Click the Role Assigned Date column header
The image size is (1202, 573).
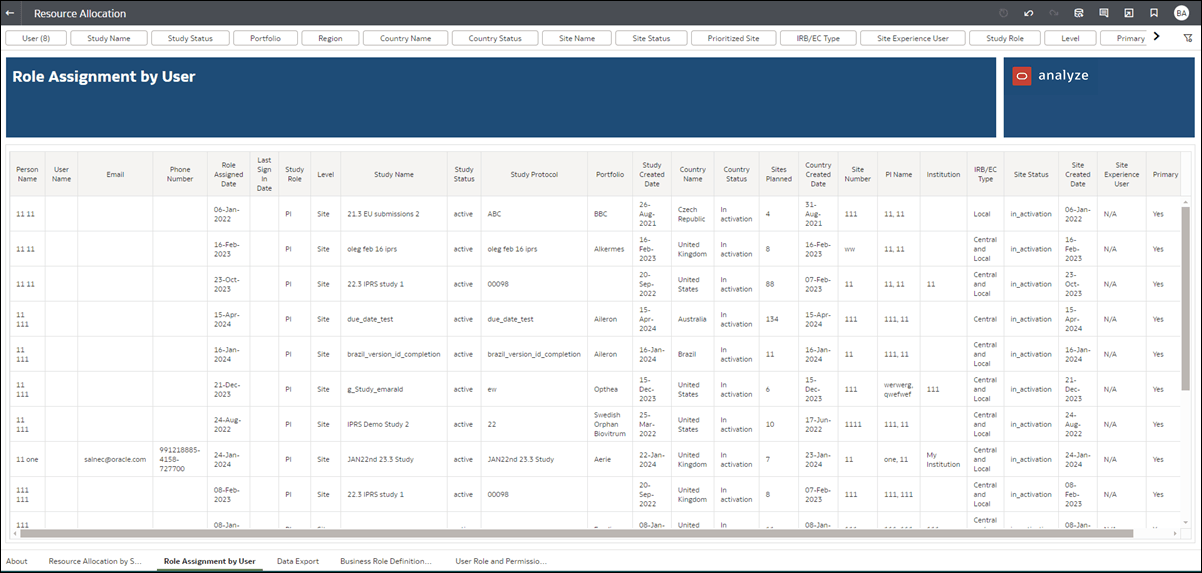pyautogui.click(x=229, y=174)
